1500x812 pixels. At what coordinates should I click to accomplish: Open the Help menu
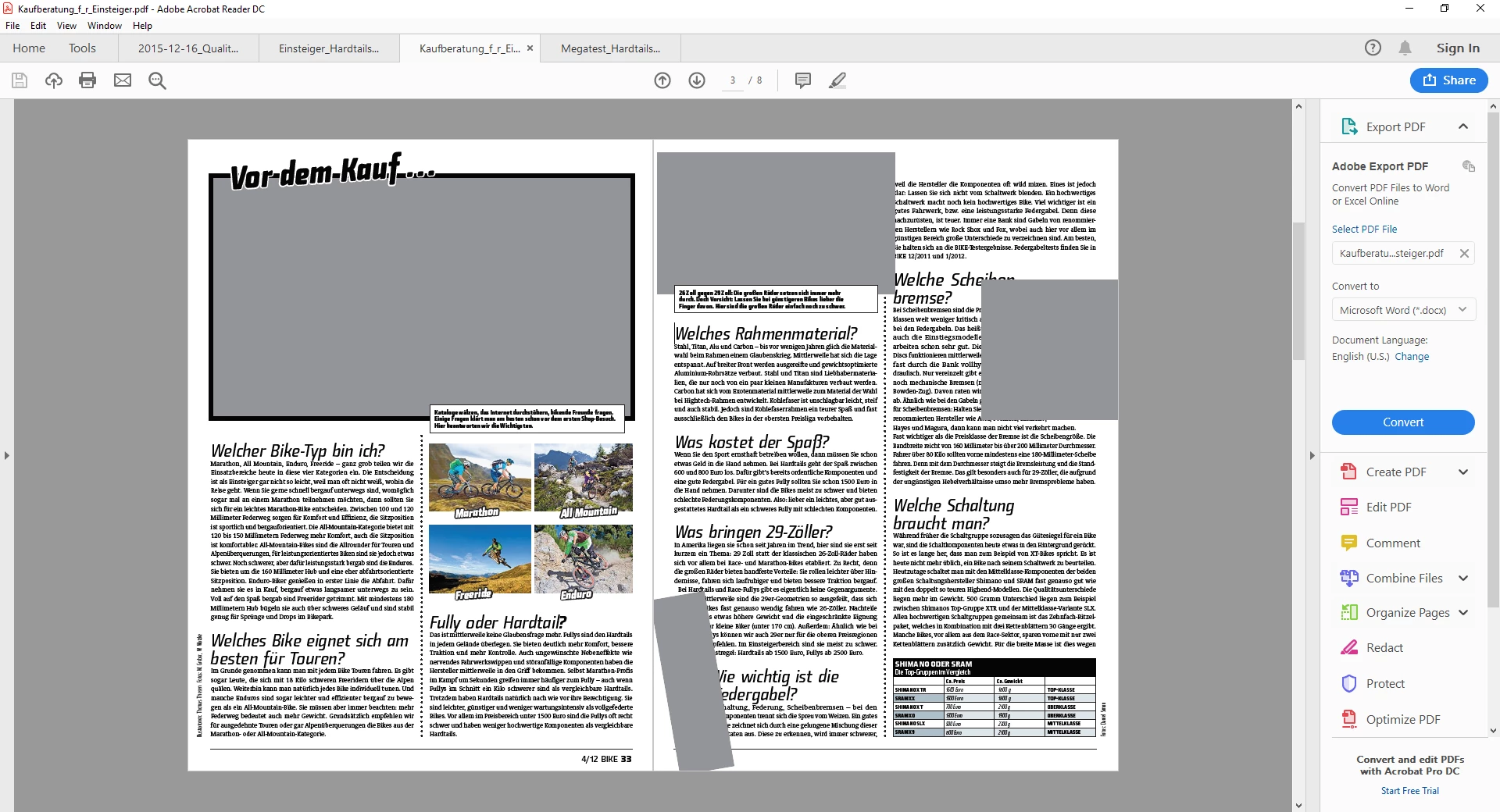click(x=142, y=26)
